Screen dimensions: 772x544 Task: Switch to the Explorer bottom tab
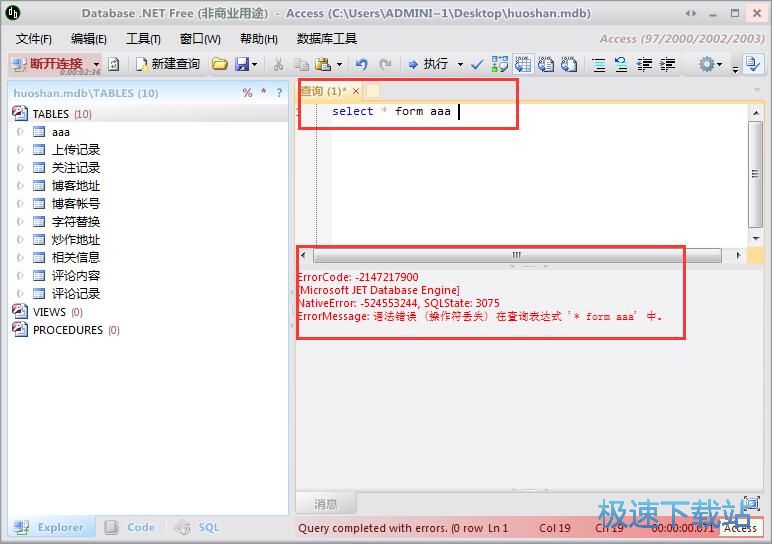(51, 527)
